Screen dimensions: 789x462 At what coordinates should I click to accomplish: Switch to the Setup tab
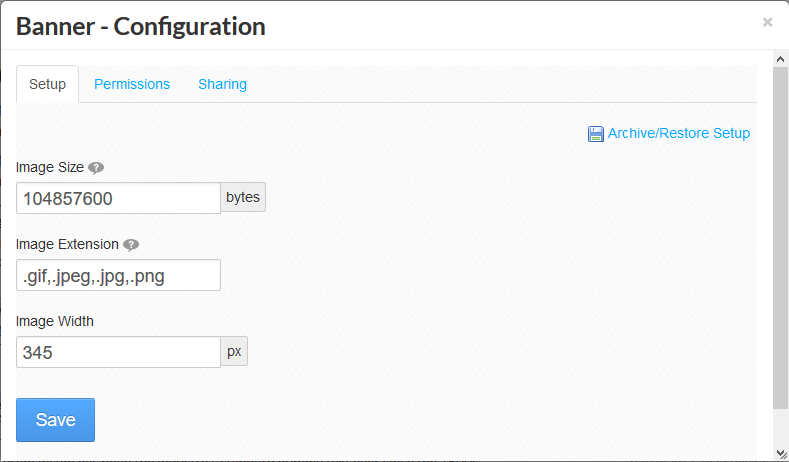coord(47,84)
